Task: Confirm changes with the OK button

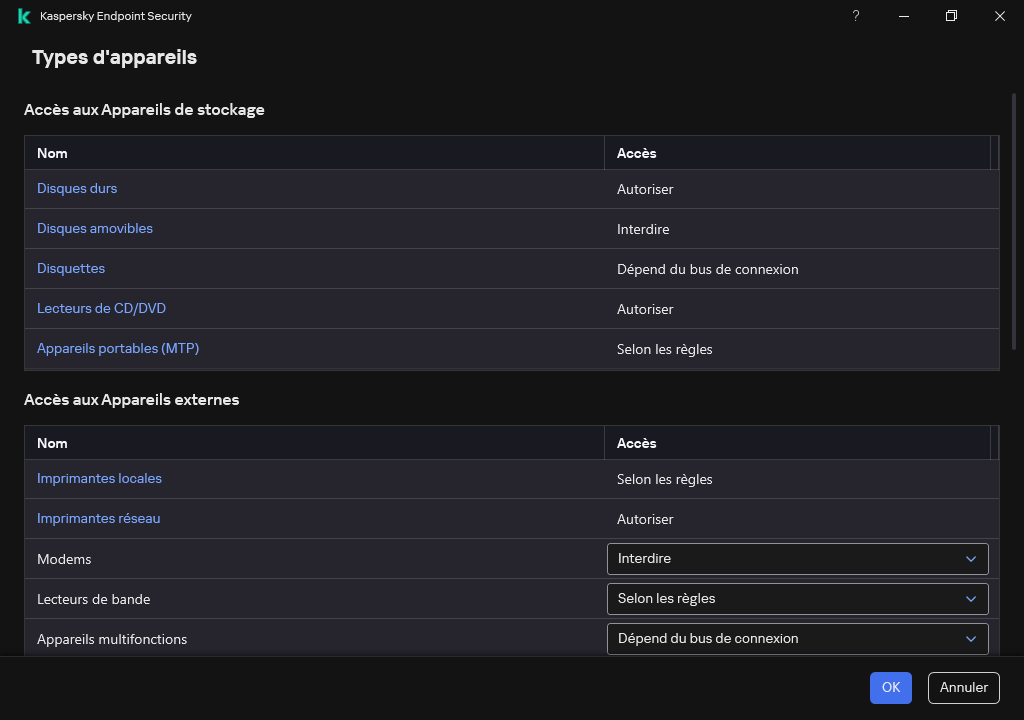Action: [890, 688]
